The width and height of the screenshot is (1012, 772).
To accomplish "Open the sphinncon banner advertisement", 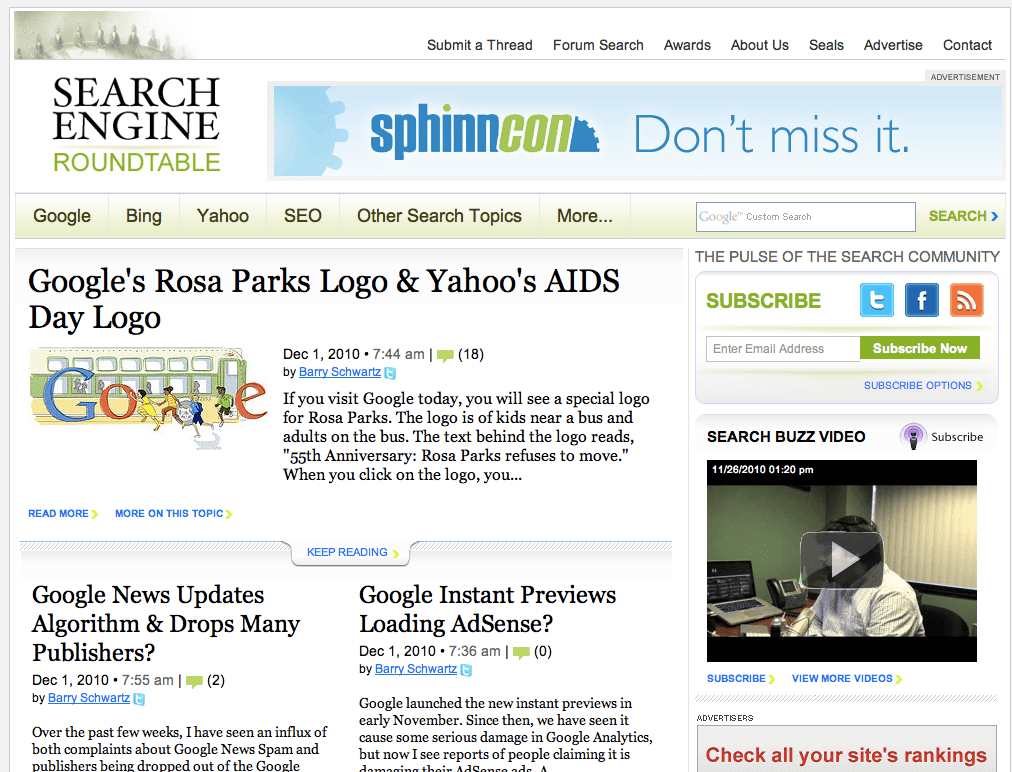I will coord(638,132).
